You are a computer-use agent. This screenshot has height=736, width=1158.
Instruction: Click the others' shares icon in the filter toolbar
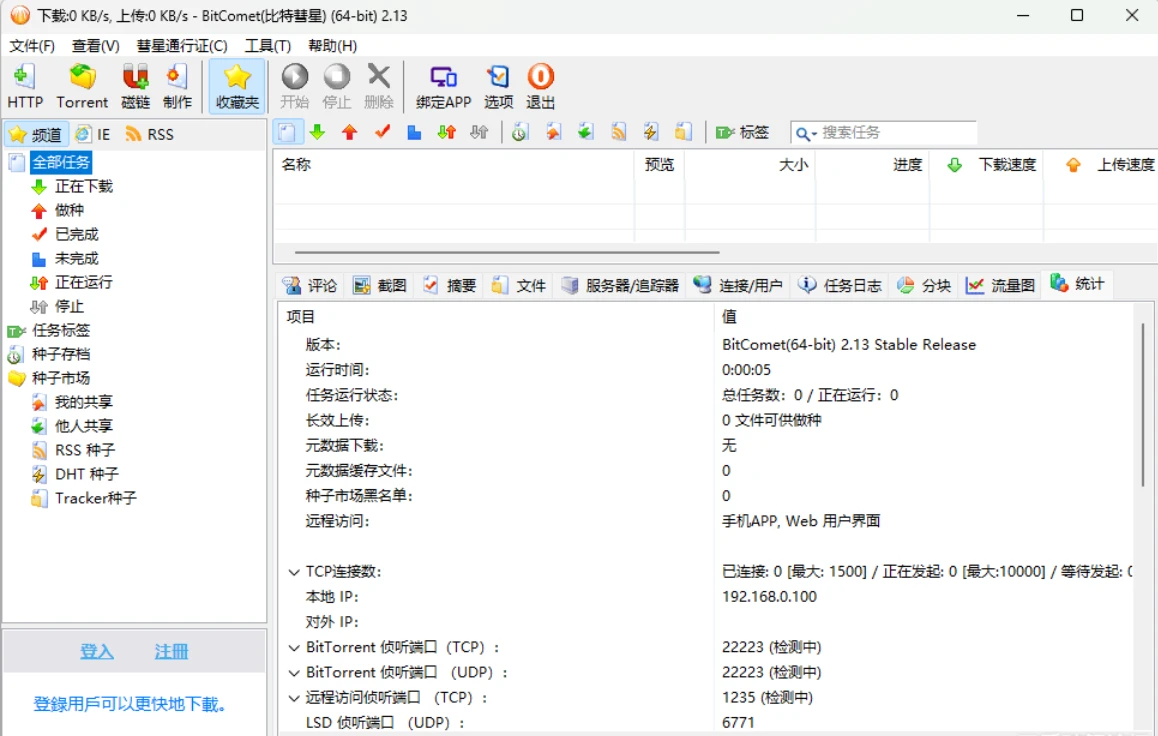586,132
